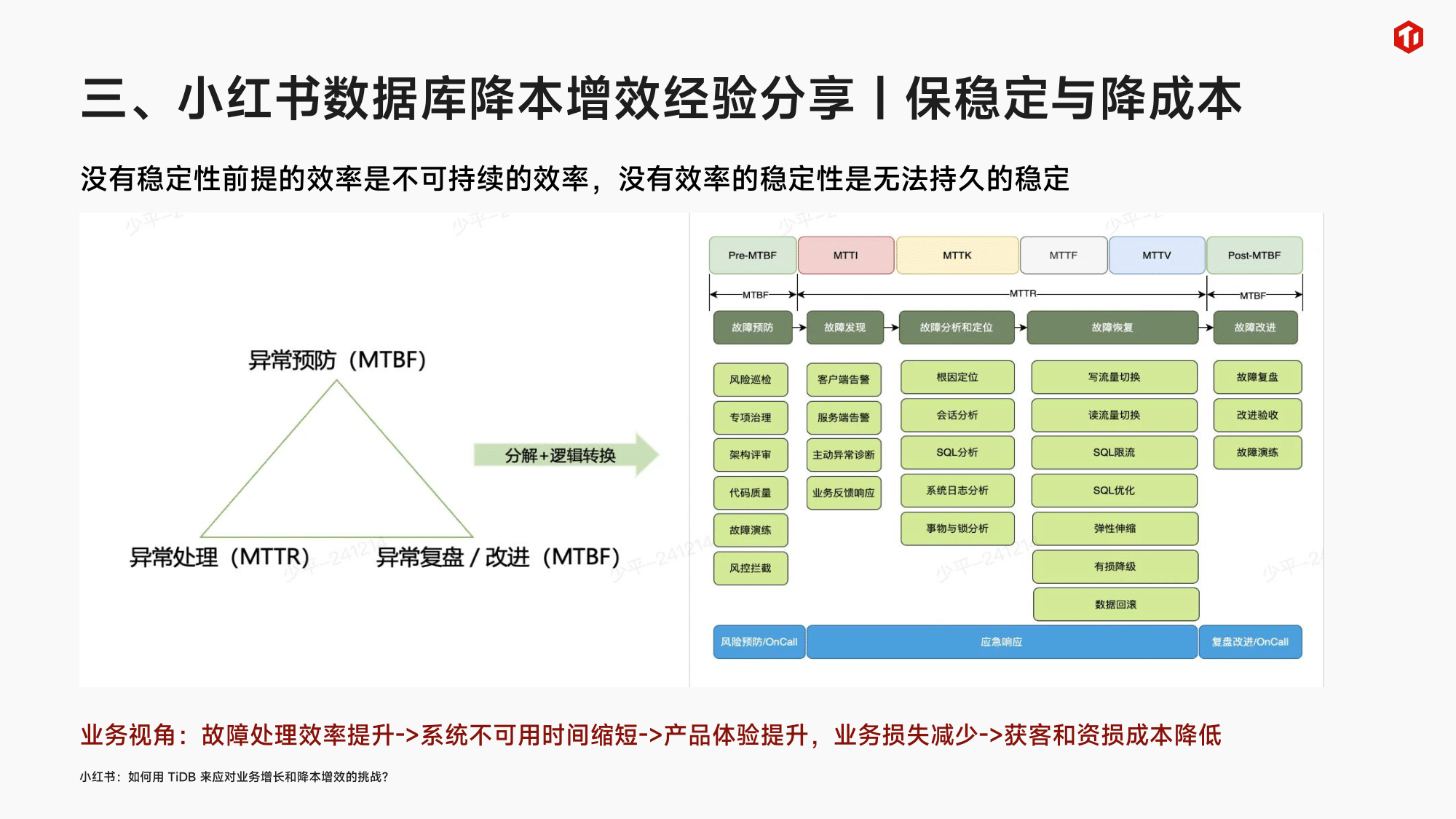Click the 故障复盘 box
1456x819 pixels.
[1257, 377]
